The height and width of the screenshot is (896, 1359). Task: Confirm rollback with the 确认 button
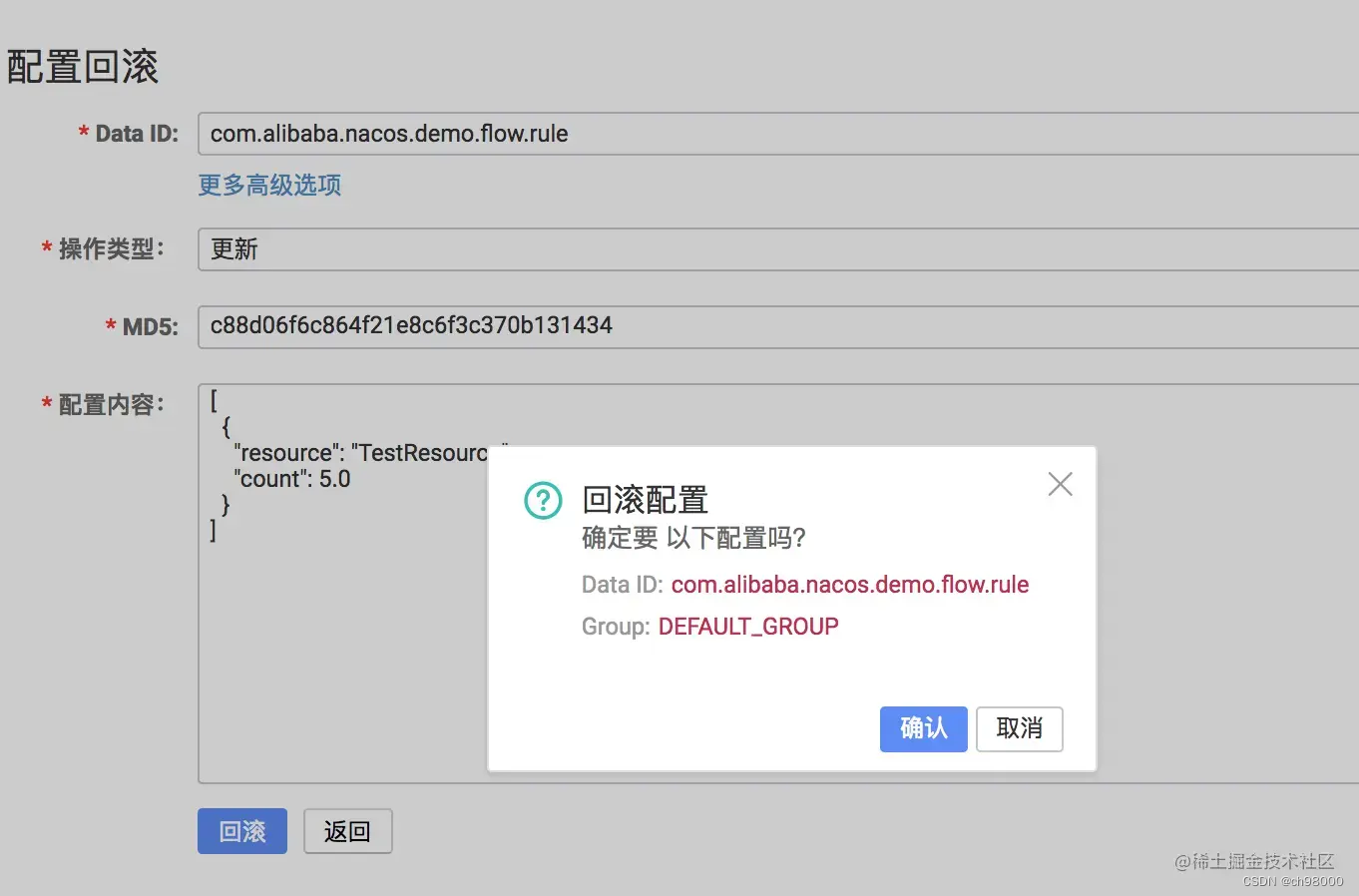pyautogui.click(x=923, y=728)
